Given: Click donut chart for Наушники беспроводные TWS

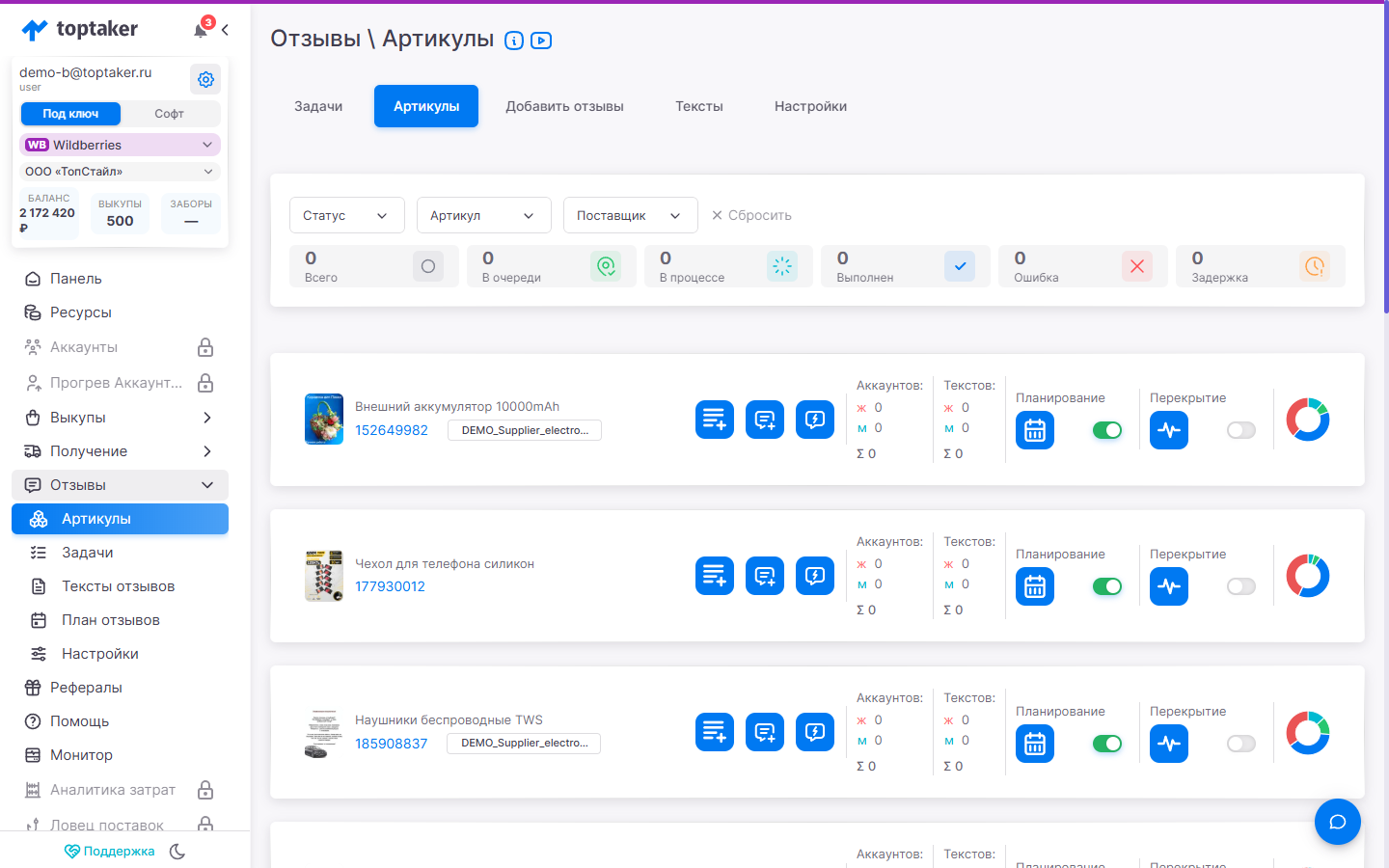Looking at the screenshot, I should click(1308, 733).
